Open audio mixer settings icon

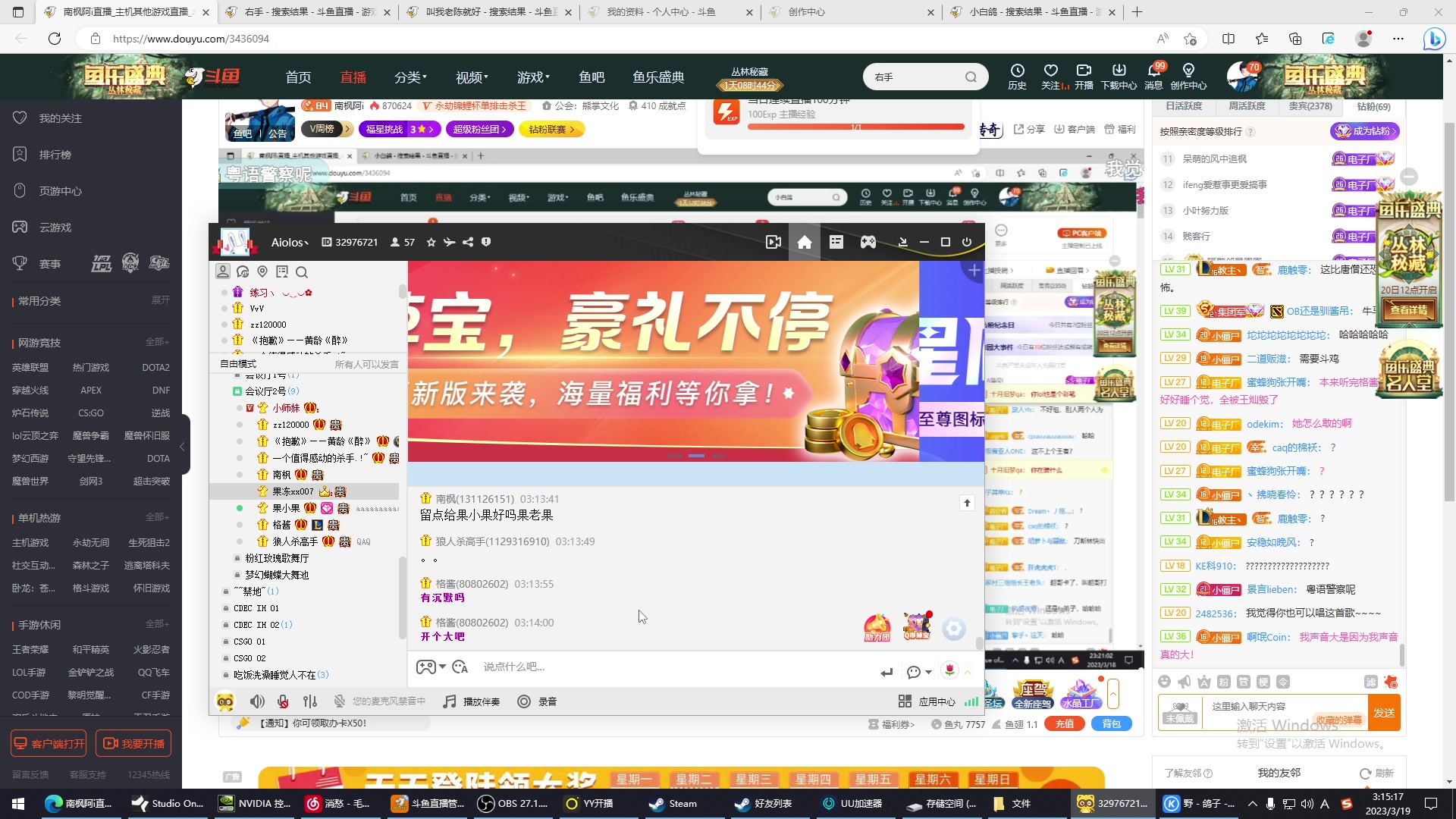(x=309, y=701)
